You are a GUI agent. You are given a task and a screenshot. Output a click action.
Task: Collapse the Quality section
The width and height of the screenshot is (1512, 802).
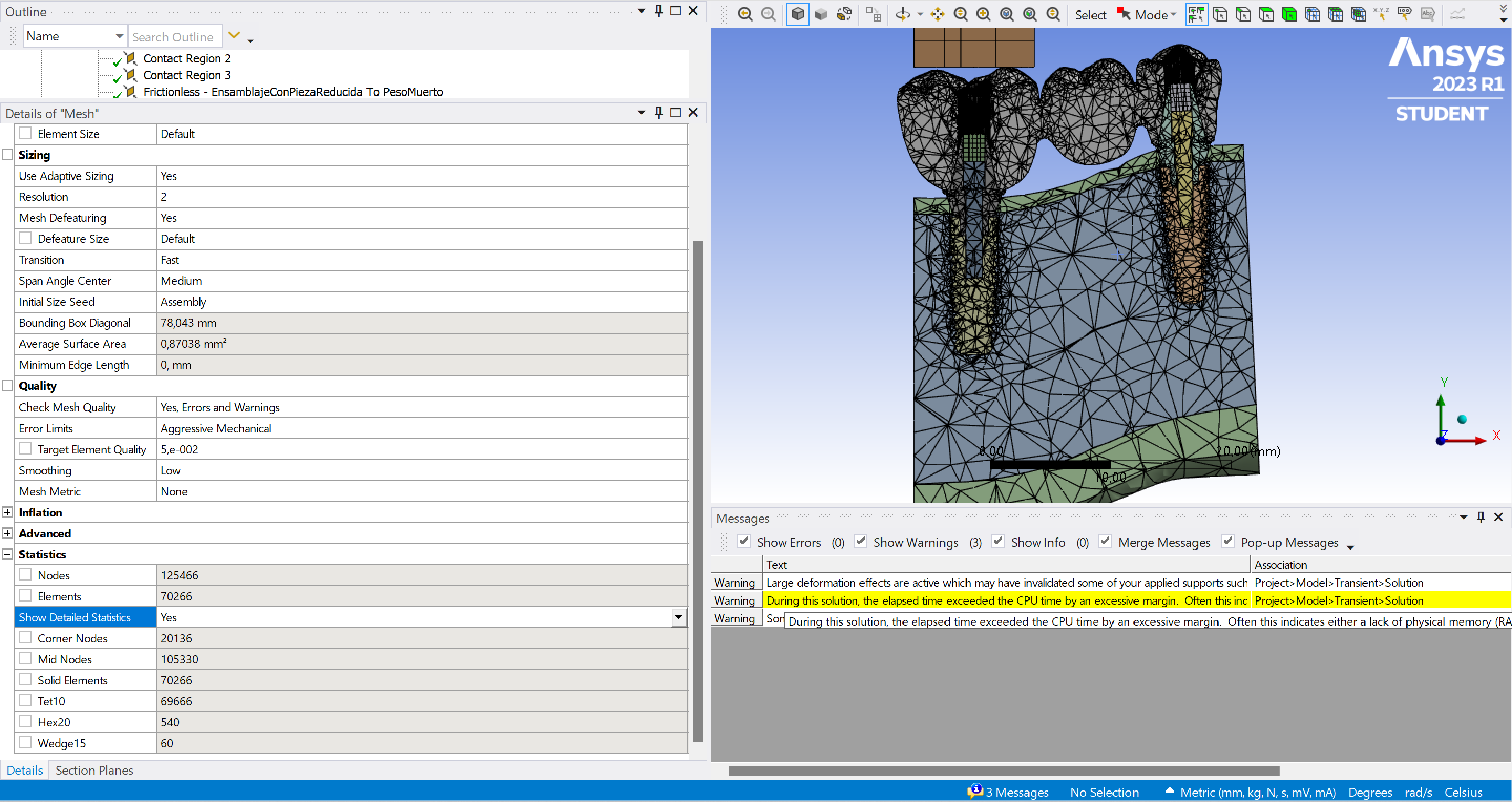click(x=7, y=386)
